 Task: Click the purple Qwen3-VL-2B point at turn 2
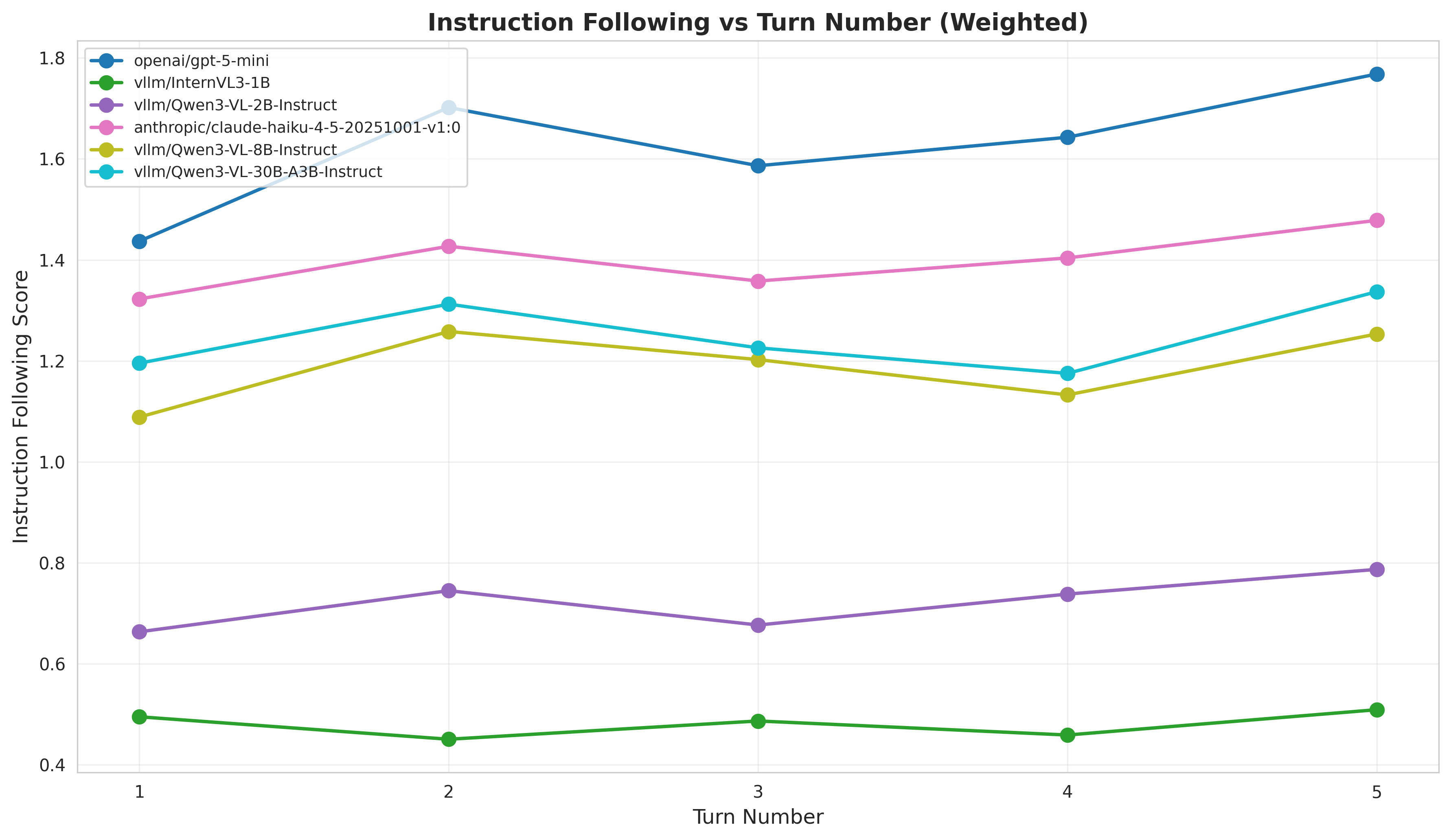[449, 591]
